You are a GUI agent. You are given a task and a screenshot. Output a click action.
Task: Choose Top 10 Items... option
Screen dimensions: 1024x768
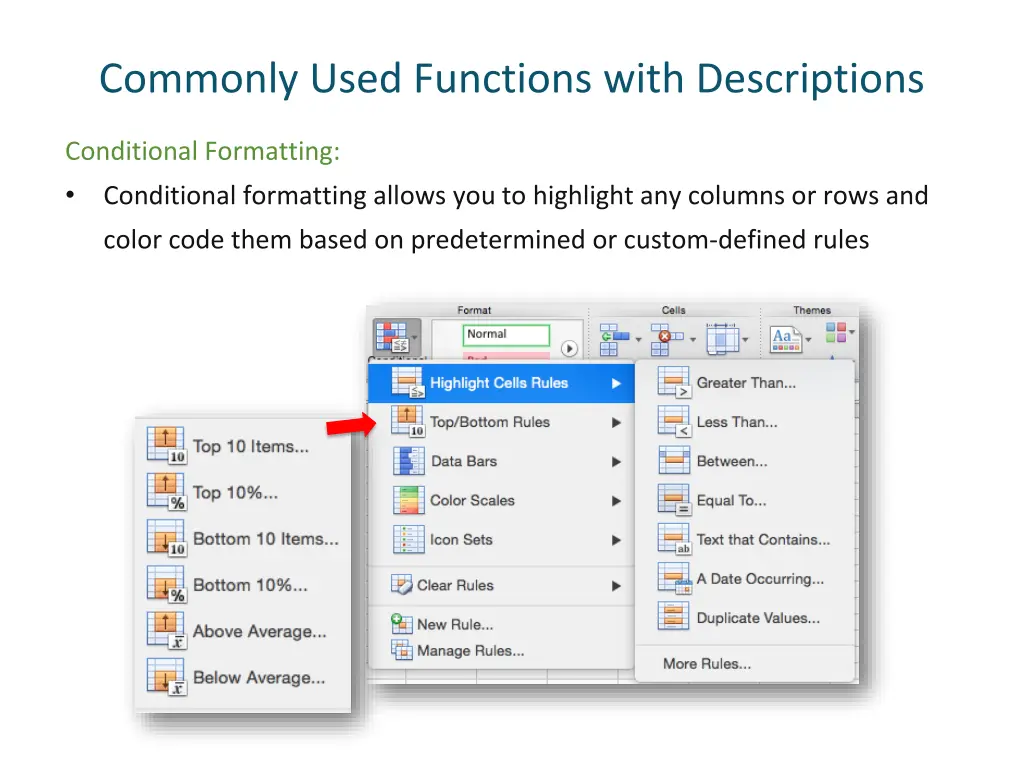[x=243, y=447]
